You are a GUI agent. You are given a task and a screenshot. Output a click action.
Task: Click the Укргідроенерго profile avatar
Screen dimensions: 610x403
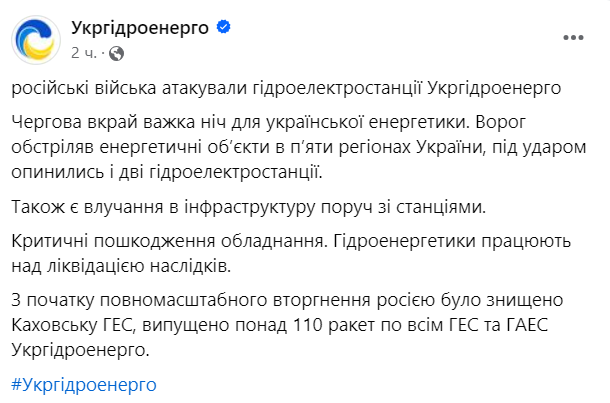pyautogui.click(x=37, y=37)
